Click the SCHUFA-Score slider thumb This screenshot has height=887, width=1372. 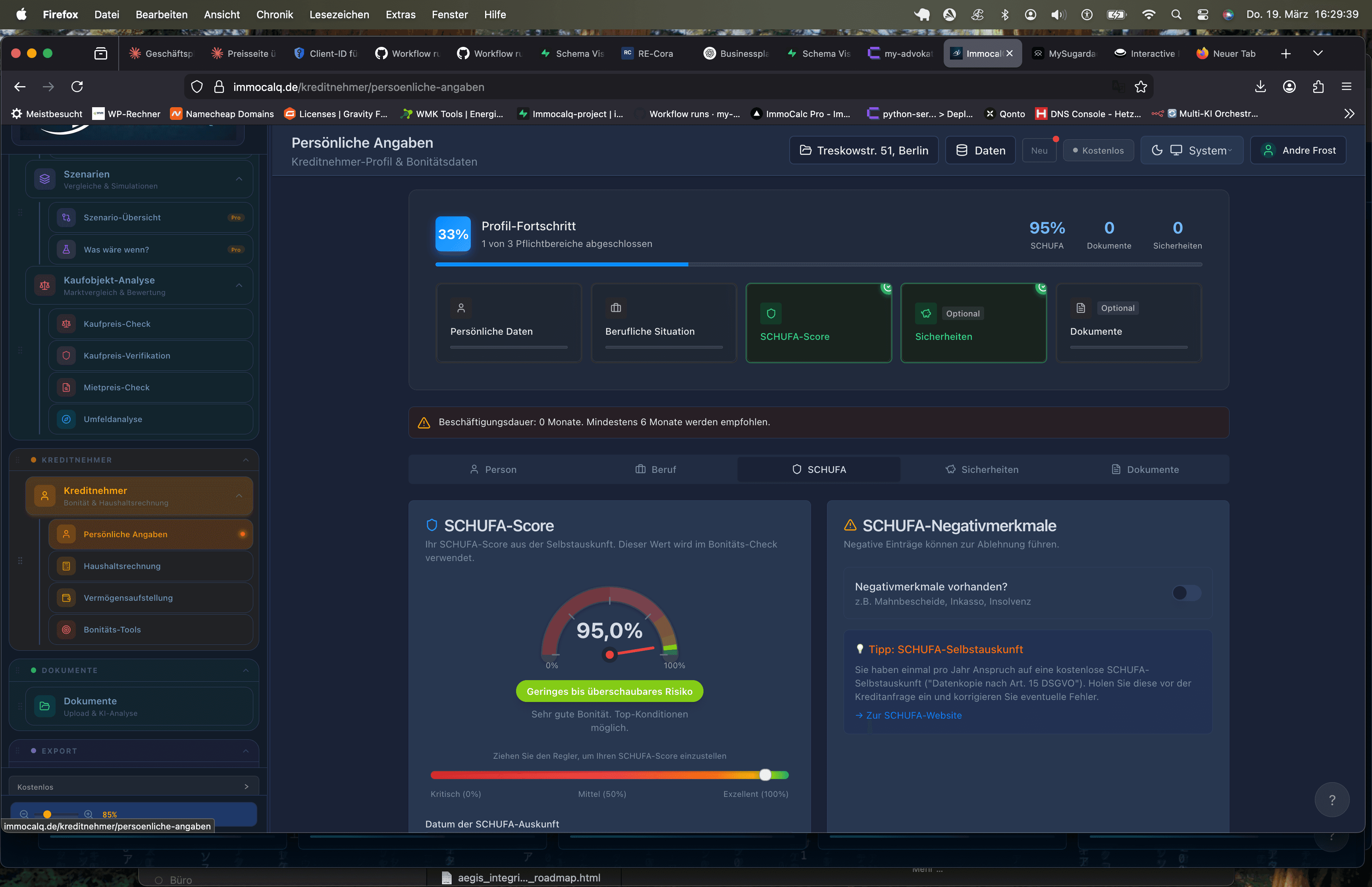tap(765, 775)
